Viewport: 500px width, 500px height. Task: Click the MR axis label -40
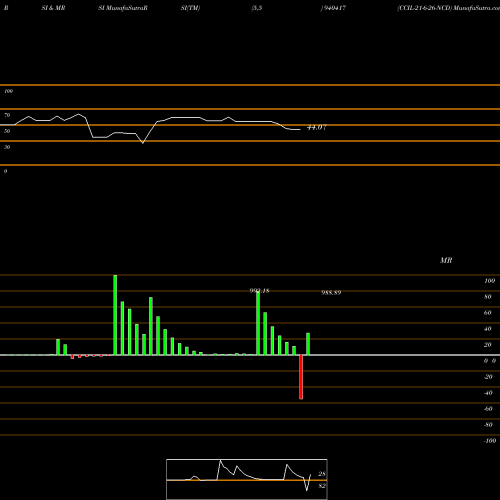pyautogui.click(x=488, y=393)
